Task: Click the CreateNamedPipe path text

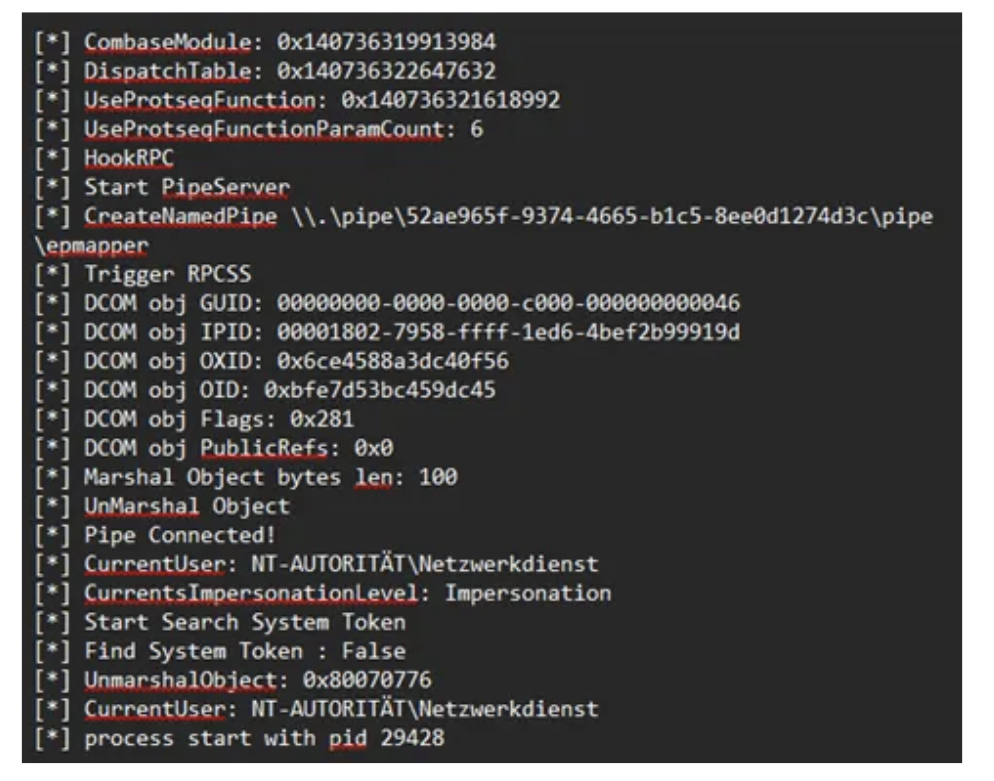Action: (x=598, y=217)
